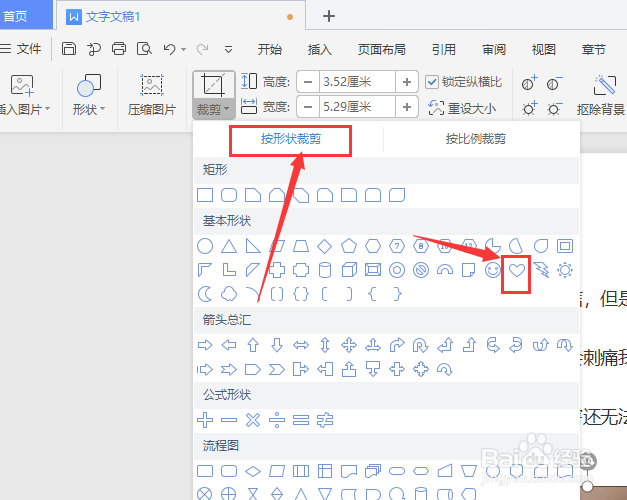627x500 pixels.
Task: Select the multiply formula shape
Action: [253, 420]
